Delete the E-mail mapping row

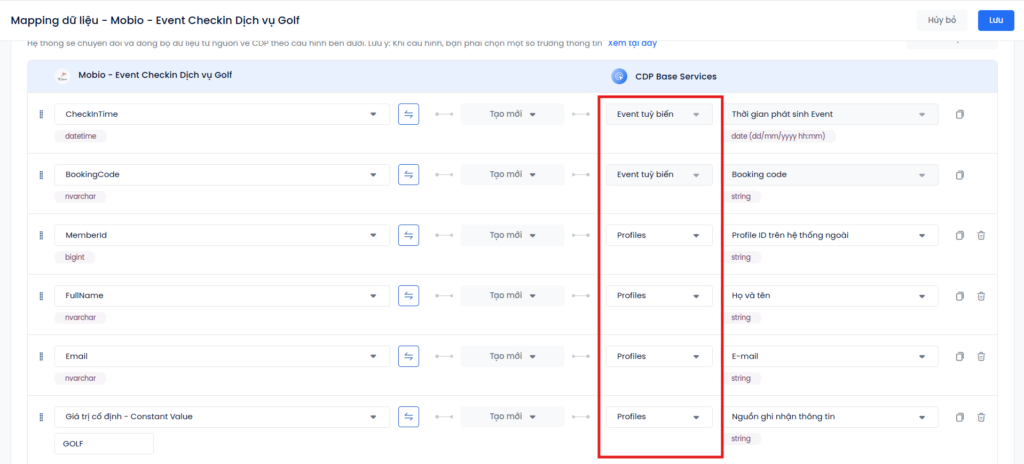click(x=981, y=357)
